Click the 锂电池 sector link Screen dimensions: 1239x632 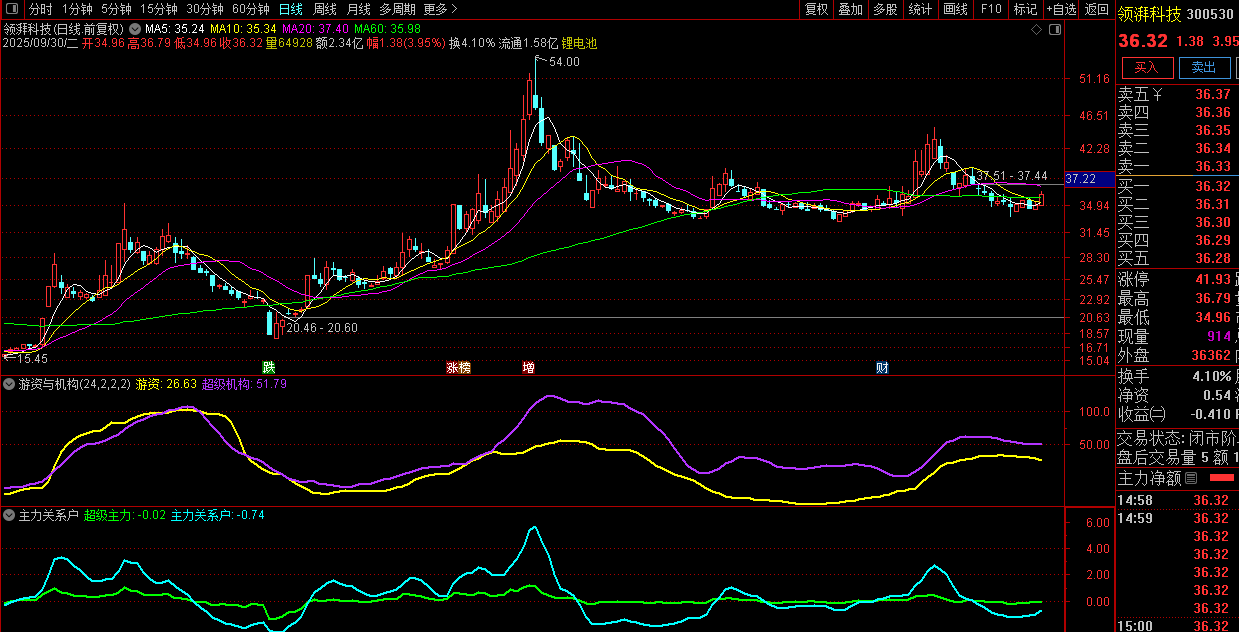coord(579,44)
